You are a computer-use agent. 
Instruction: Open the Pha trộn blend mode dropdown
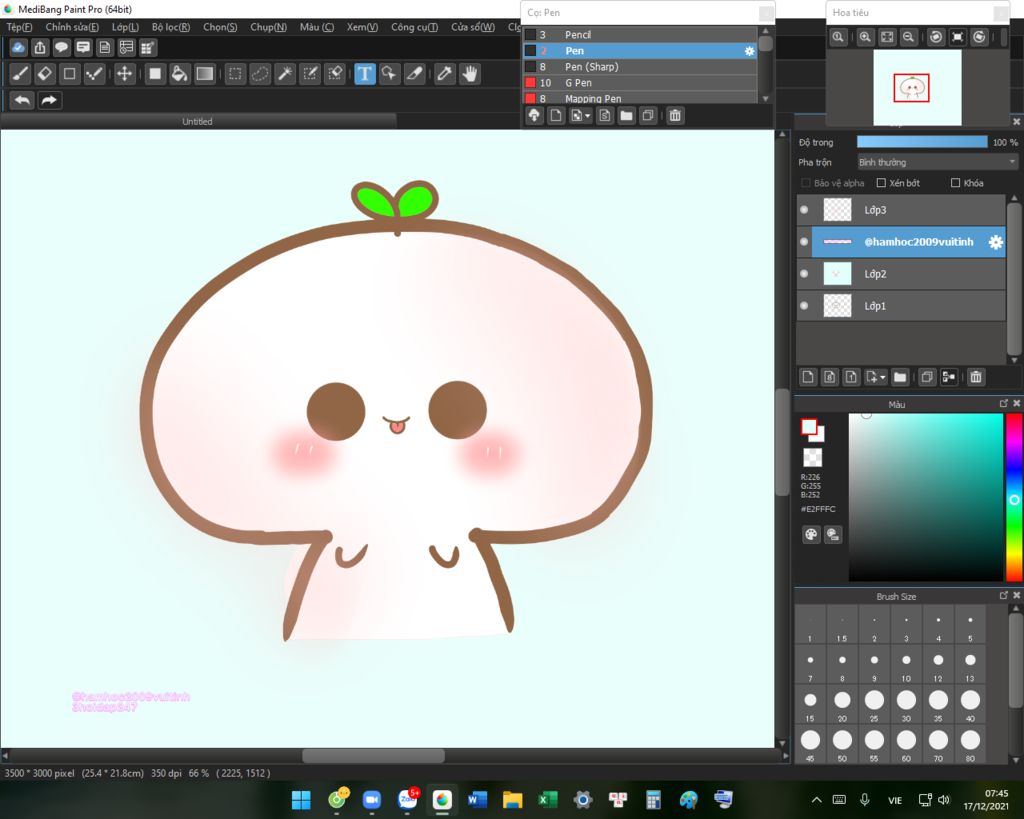pos(937,162)
